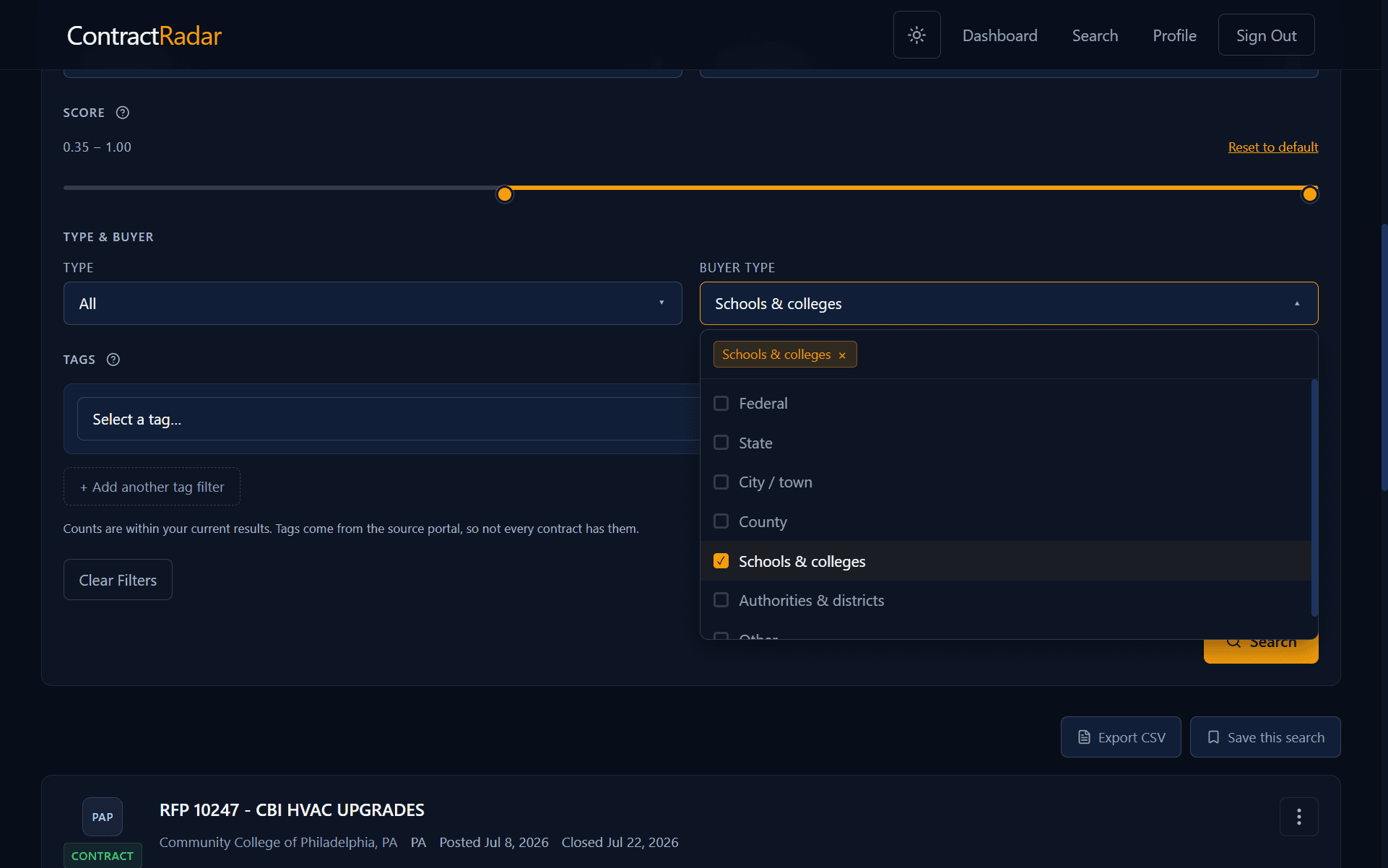Viewport: 1388px width, 868px height.
Task: Toggle the light/dark theme sun icon
Action: pyautogui.click(x=916, y=35)
